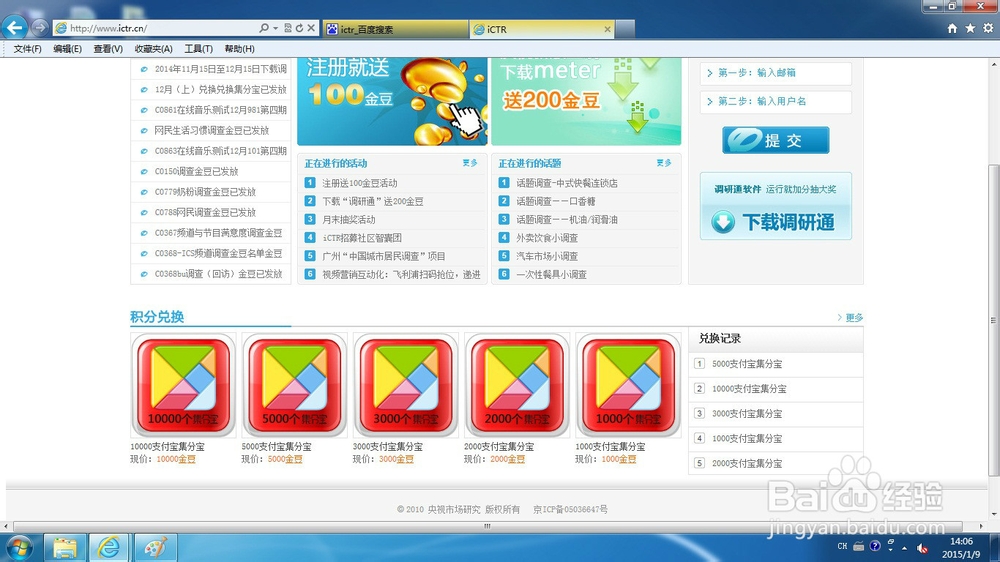1000x562 pixels.
Task: Open the C0779奶粉调查金豆已发放 news item
Action: pos(205,192)
